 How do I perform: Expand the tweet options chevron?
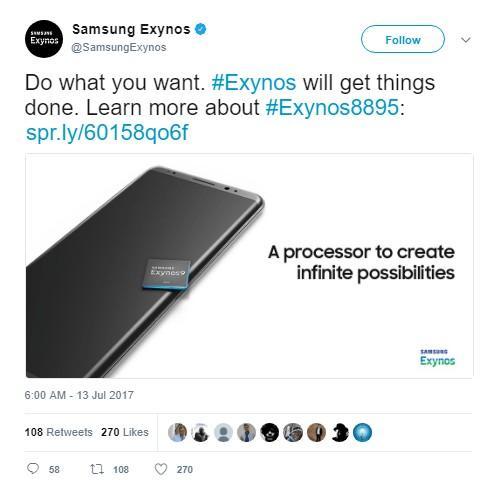click(466, 40)
